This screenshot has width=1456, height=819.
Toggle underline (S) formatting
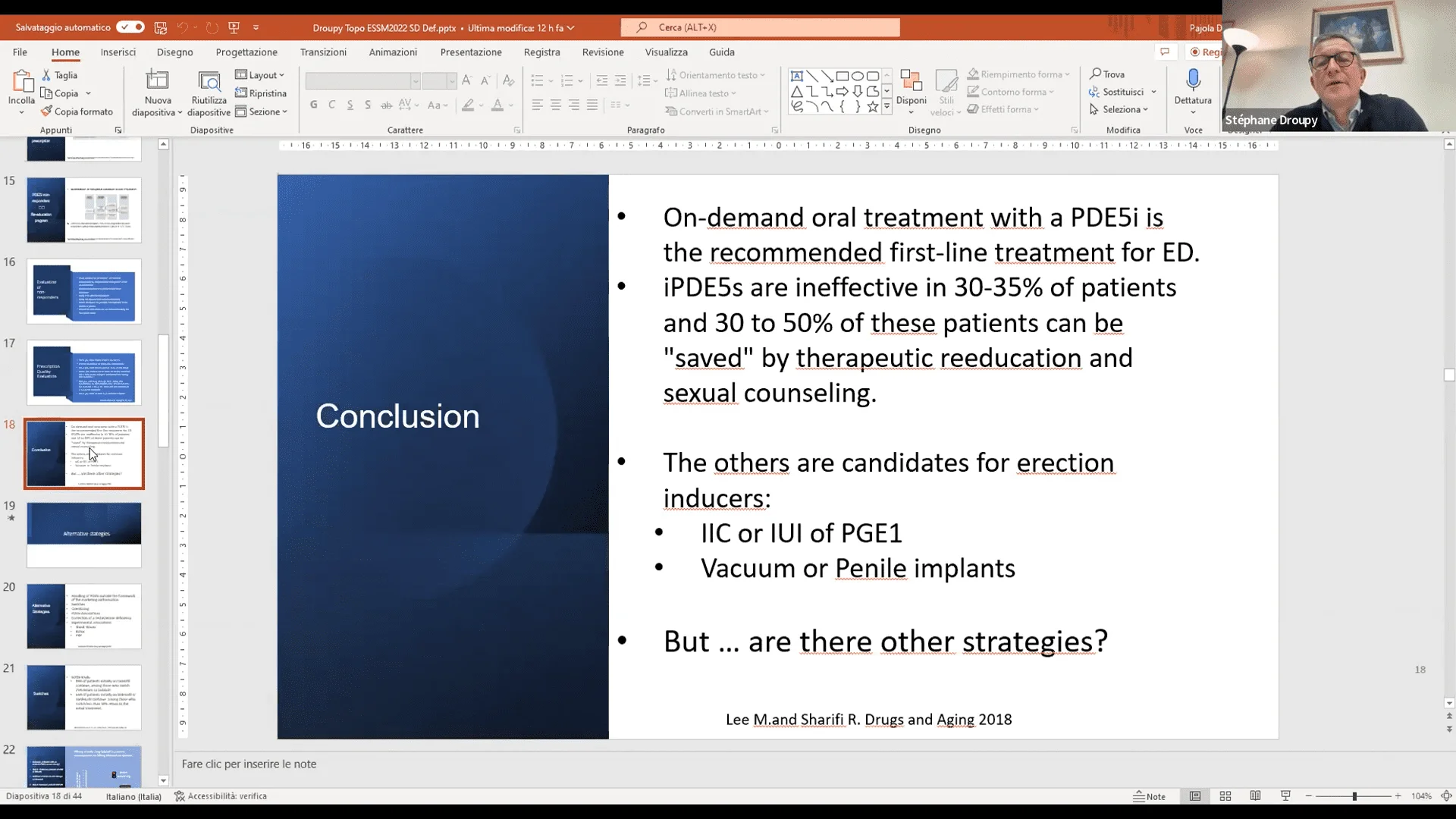point(350,105)
